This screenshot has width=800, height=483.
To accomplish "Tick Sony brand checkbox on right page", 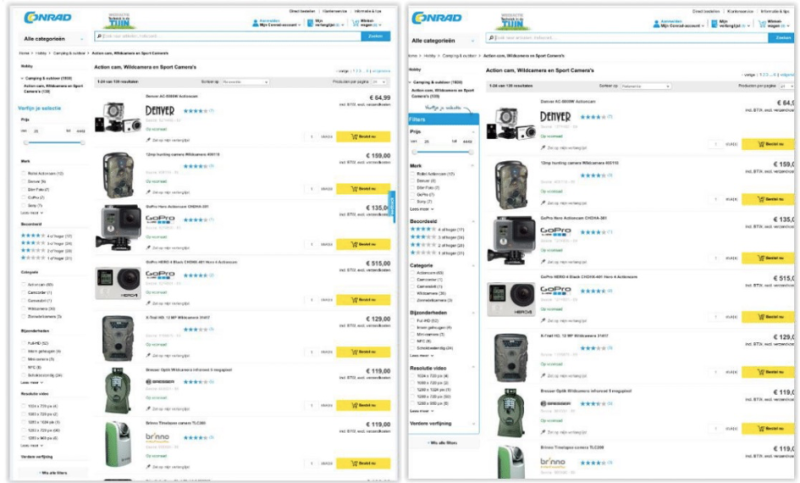I will coord(412,201).
